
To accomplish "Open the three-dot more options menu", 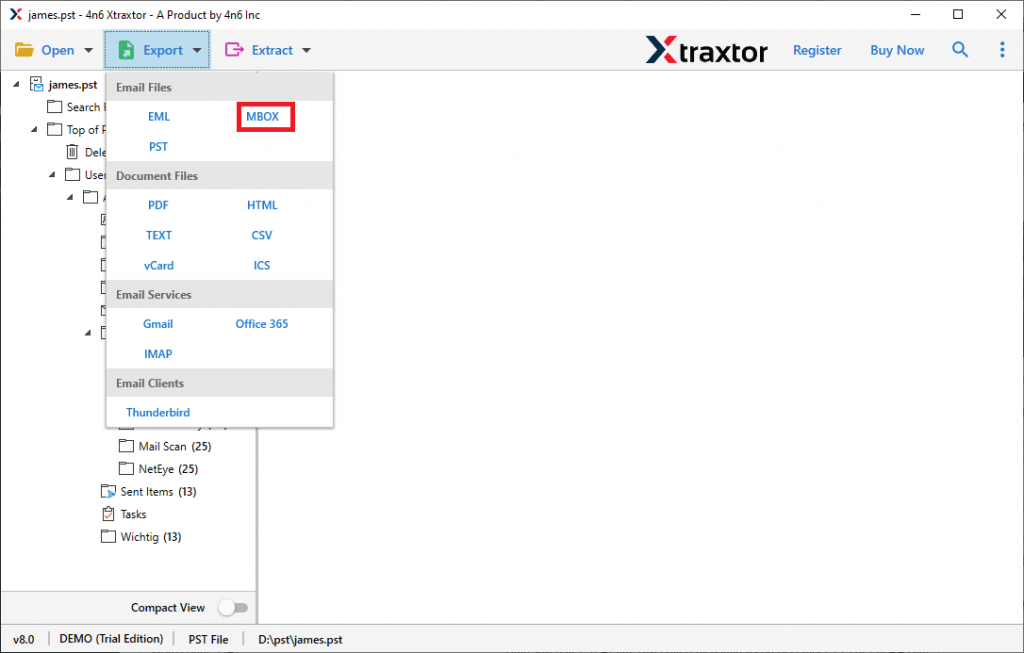I will tap(1002, 50).
